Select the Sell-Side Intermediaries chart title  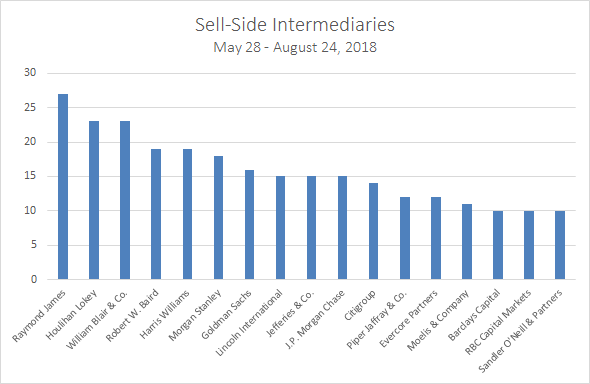pos(295,25)
